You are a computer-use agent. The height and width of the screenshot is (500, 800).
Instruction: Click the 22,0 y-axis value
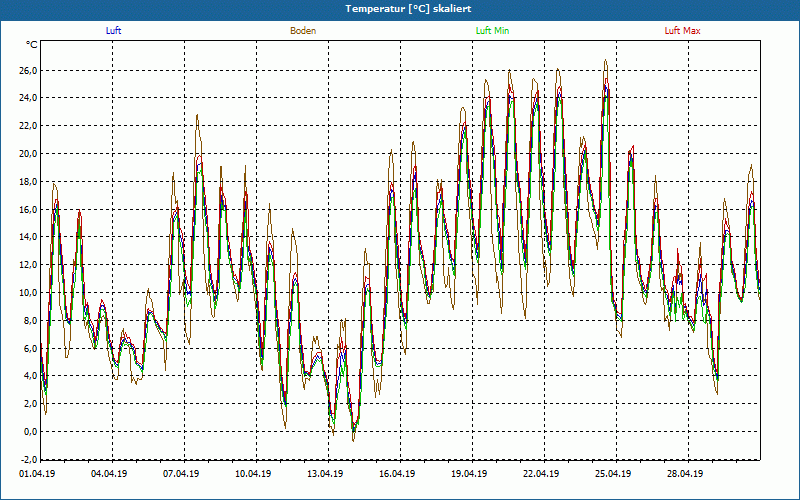[x=28, y=126]
